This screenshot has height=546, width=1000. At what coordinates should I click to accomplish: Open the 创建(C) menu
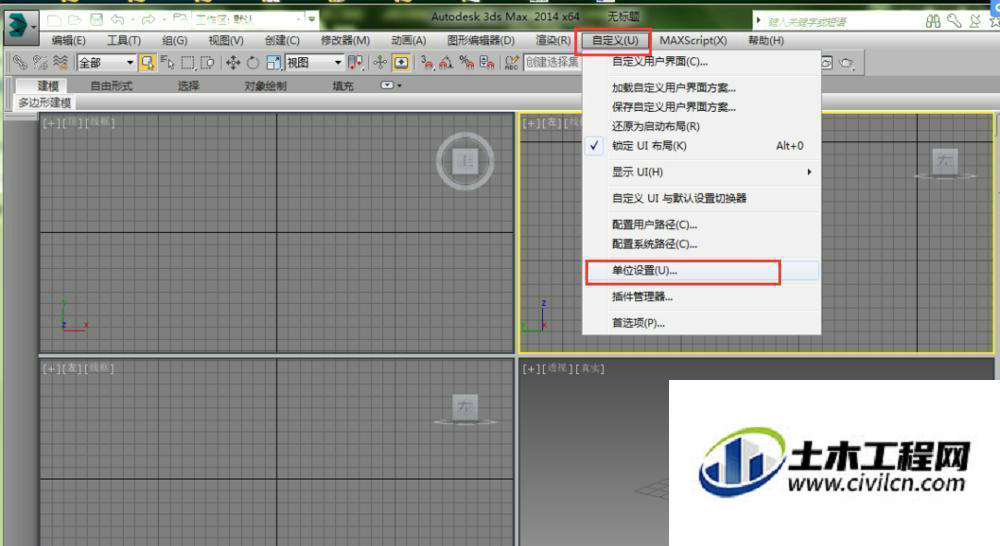tap(282, 40)
